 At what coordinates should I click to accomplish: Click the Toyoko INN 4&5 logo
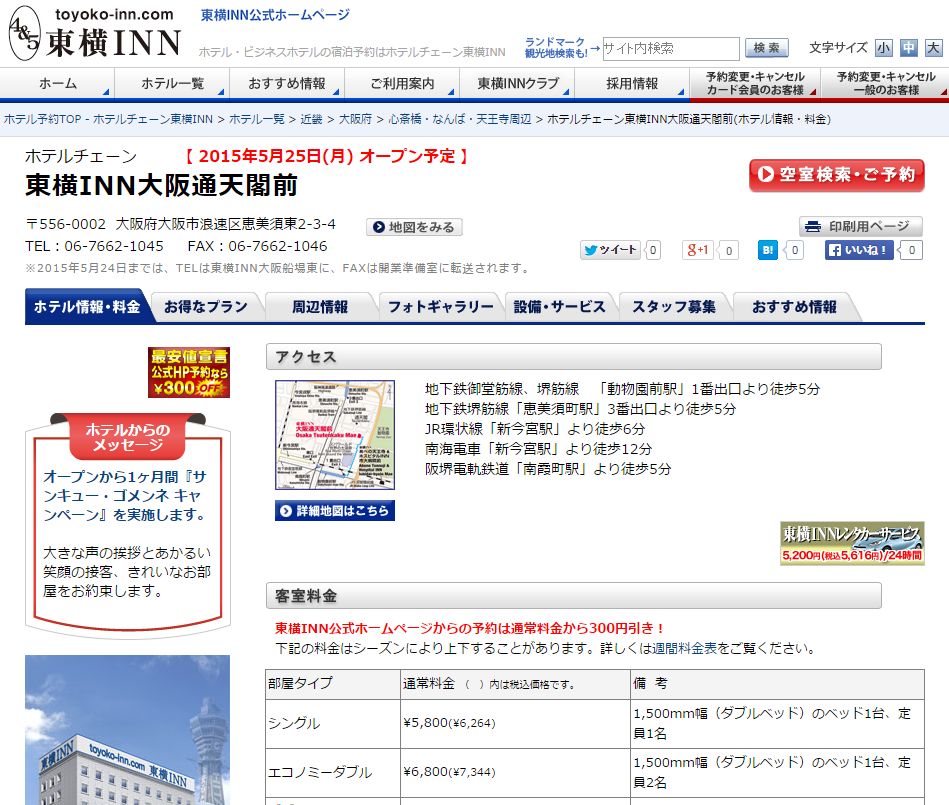(95, 34)
